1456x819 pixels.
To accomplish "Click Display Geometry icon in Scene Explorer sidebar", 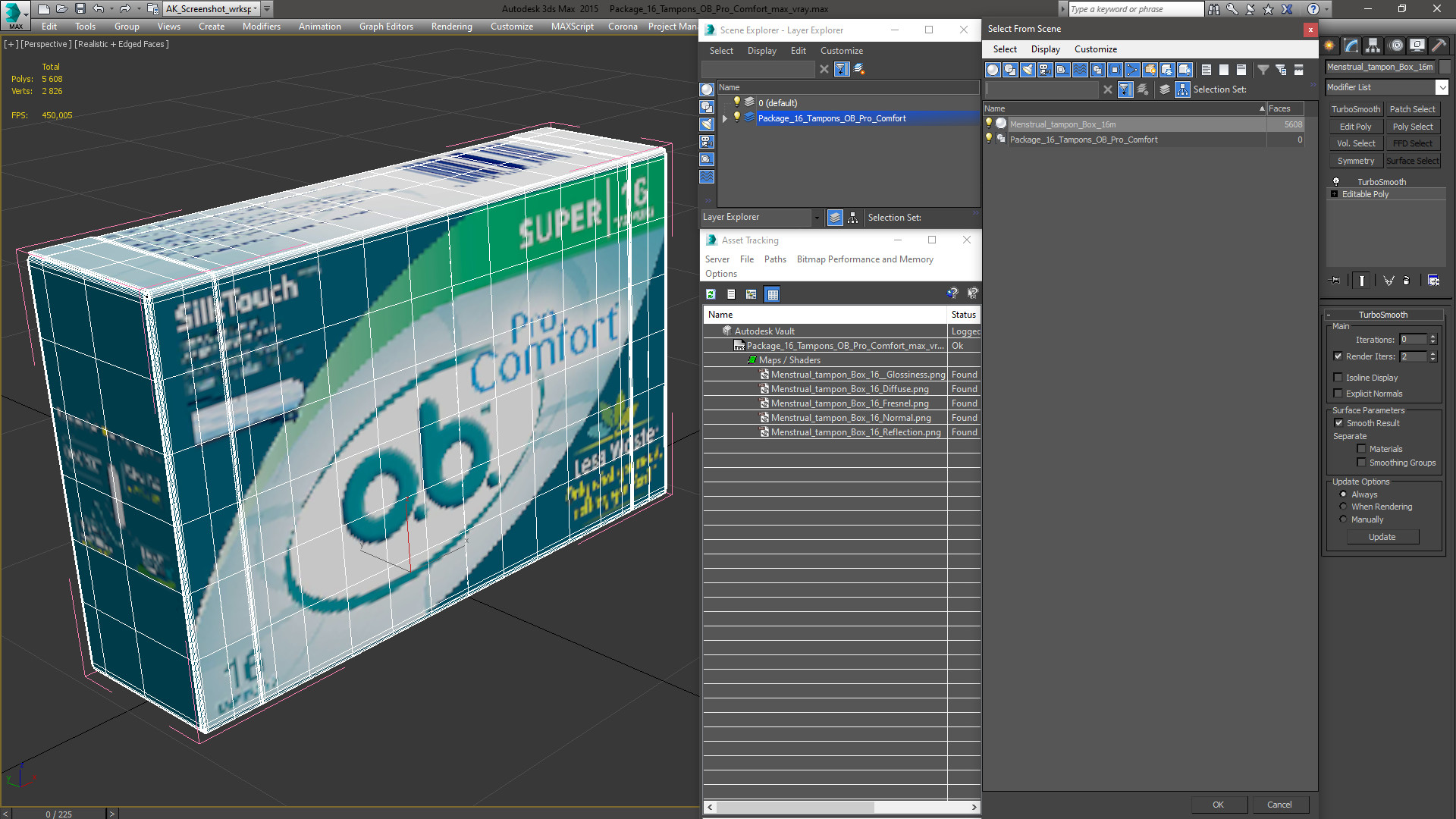I will coord(707,89).
